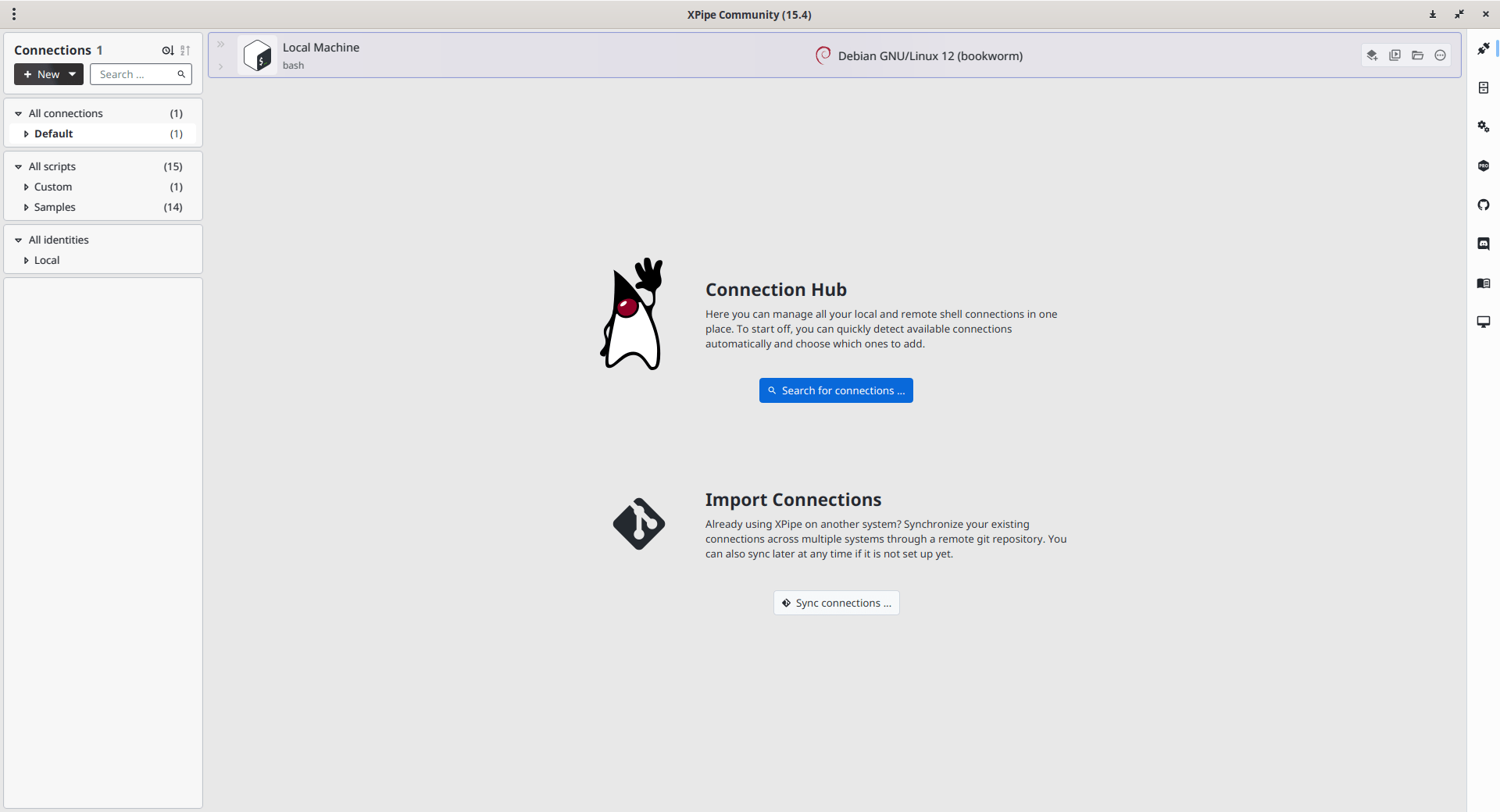Open the file browser cabinet icon

pyautogui.click(x=1483, y=87)
